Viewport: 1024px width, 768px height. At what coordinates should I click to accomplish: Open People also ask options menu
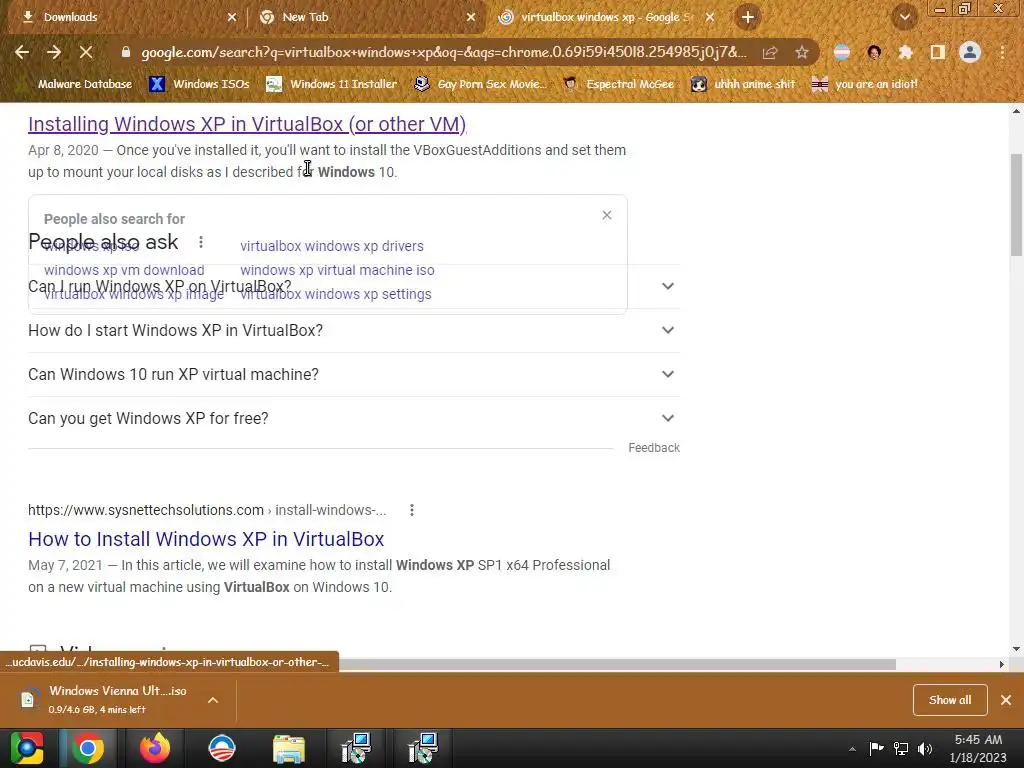(x=201, y=242)
